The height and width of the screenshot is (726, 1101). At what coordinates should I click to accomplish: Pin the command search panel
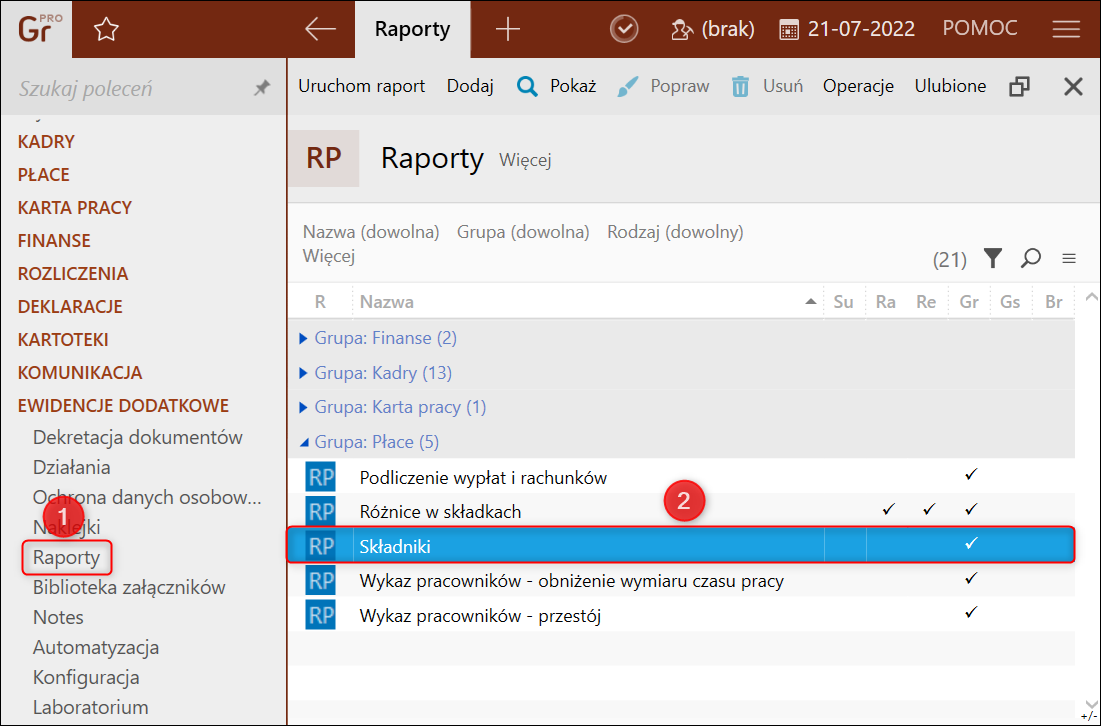[x=262, y=88]
